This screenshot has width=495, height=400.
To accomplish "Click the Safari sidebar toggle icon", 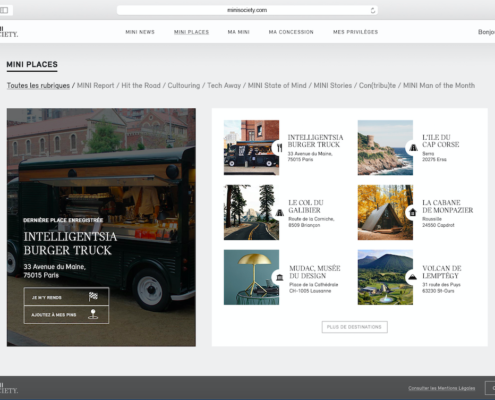I will (4, 10).
